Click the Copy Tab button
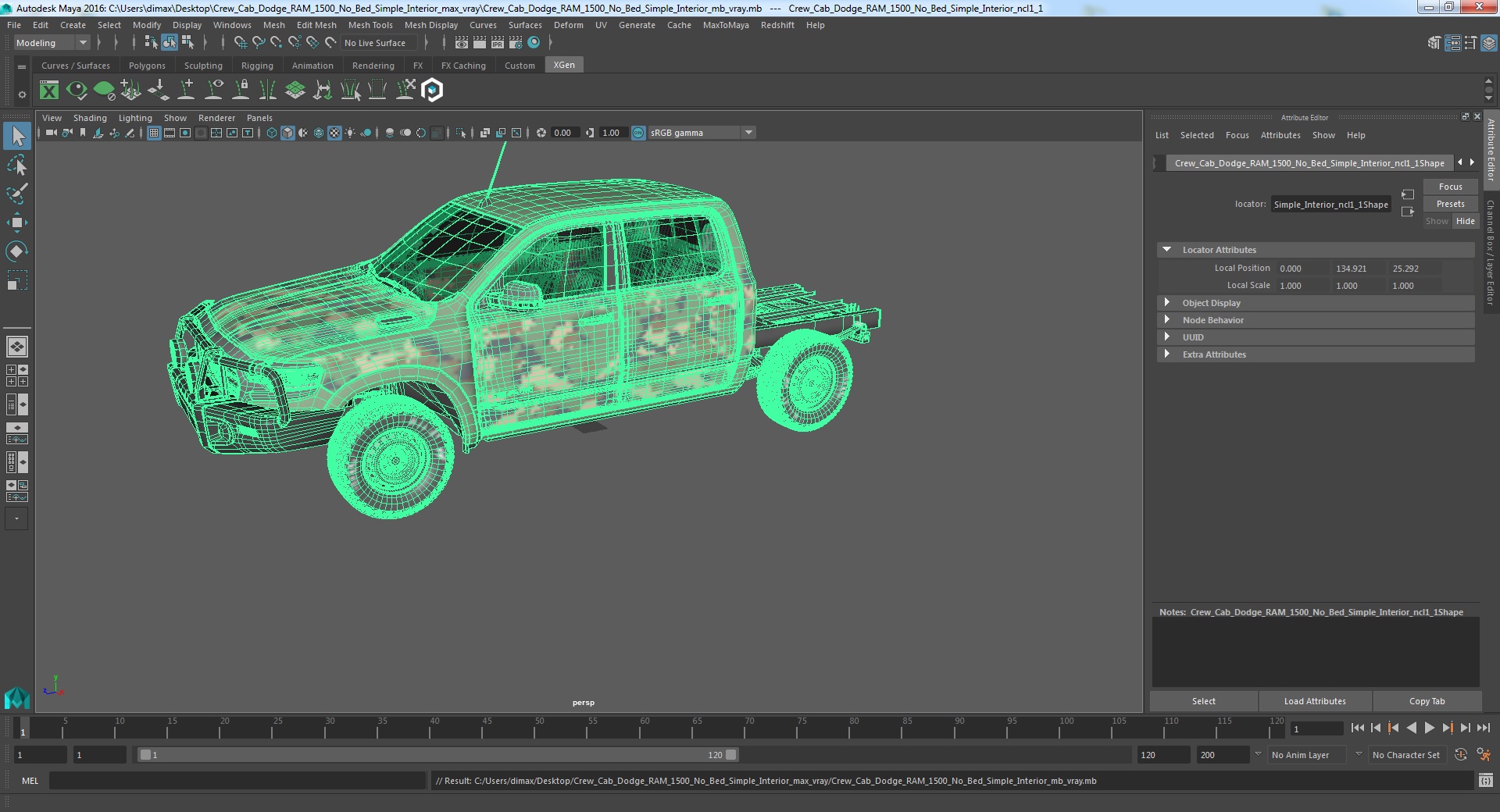This screenshot has height=812, width=1500. [x=1427, y=701]
